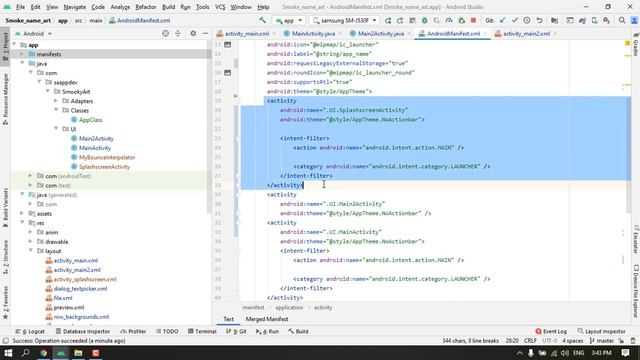
Task: Open MyBounceInterpolator in the project tree
Action: pyautogui.click(x=107, y=157)
